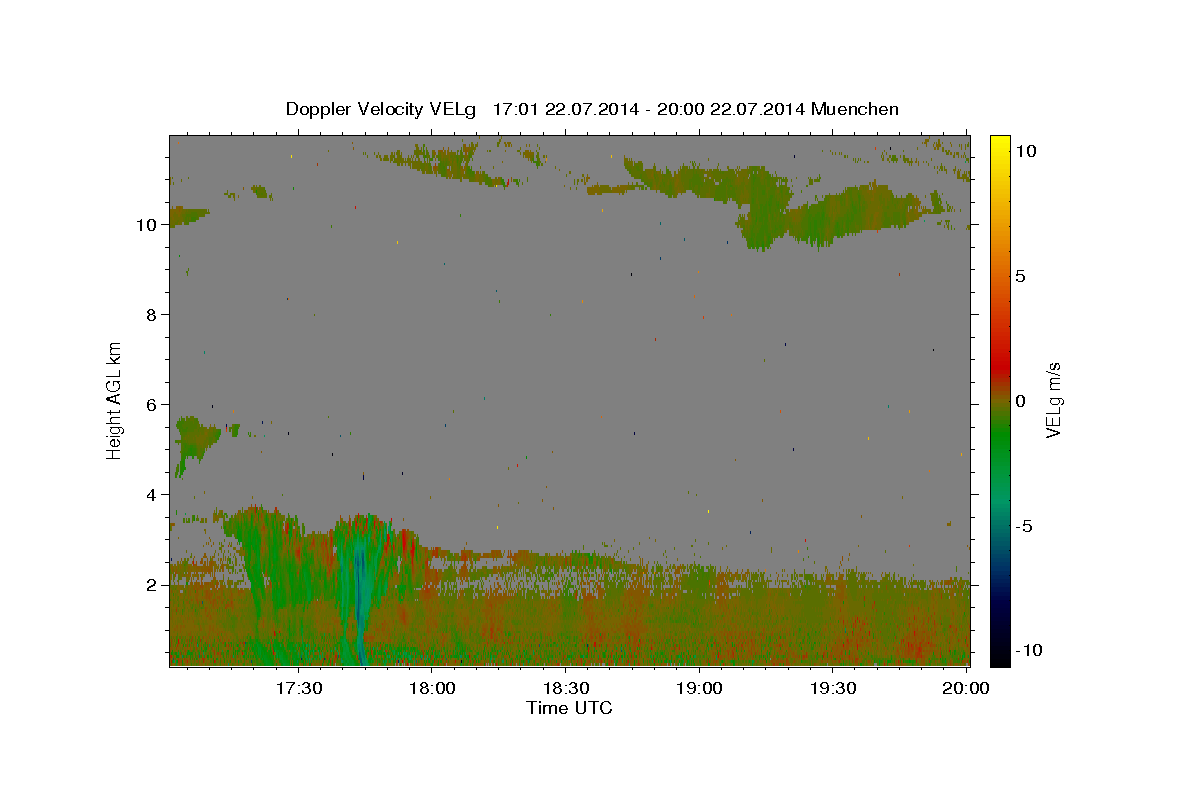The width and height of the screenshot is (1200, 800).
Task: Click the yellow top of the colorbar
Action: (x=1000, y=145)
